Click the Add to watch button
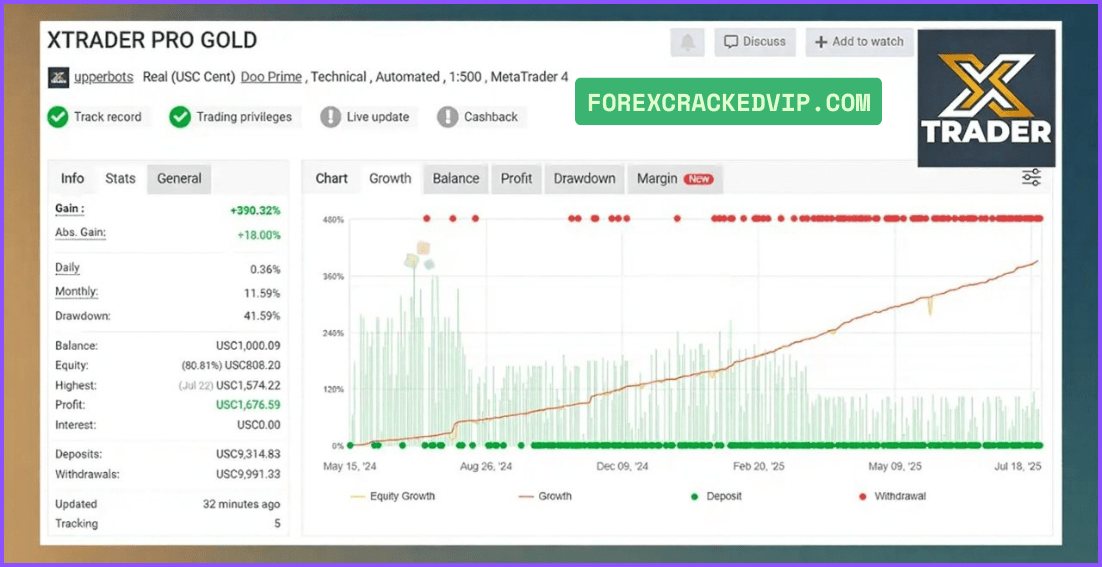Image resolution: width=1102 pixels, height=567 pixels. tap(860, 42)
